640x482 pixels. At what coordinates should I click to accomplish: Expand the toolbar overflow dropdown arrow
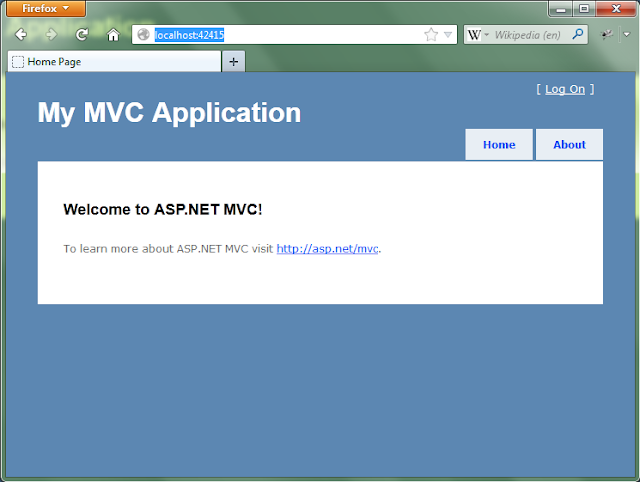click(x=627, y=35)
